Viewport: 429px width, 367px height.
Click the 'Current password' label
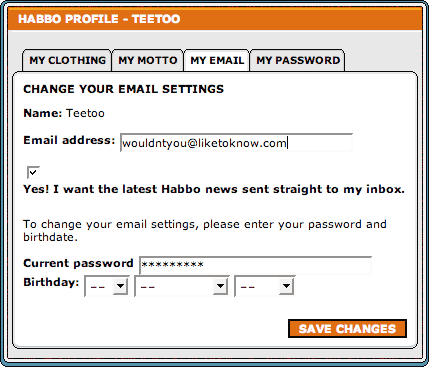point(78,263)
